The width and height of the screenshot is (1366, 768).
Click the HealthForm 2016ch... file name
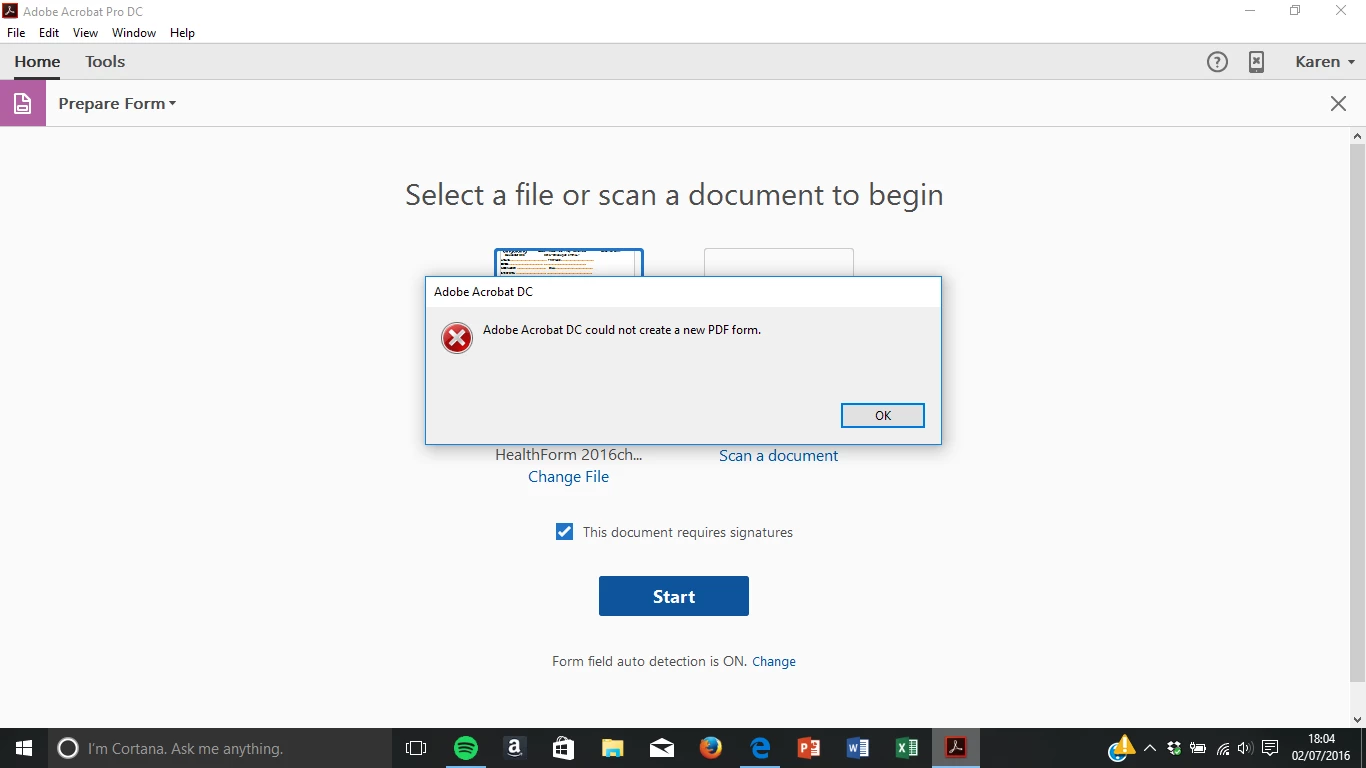coord(569,454)
